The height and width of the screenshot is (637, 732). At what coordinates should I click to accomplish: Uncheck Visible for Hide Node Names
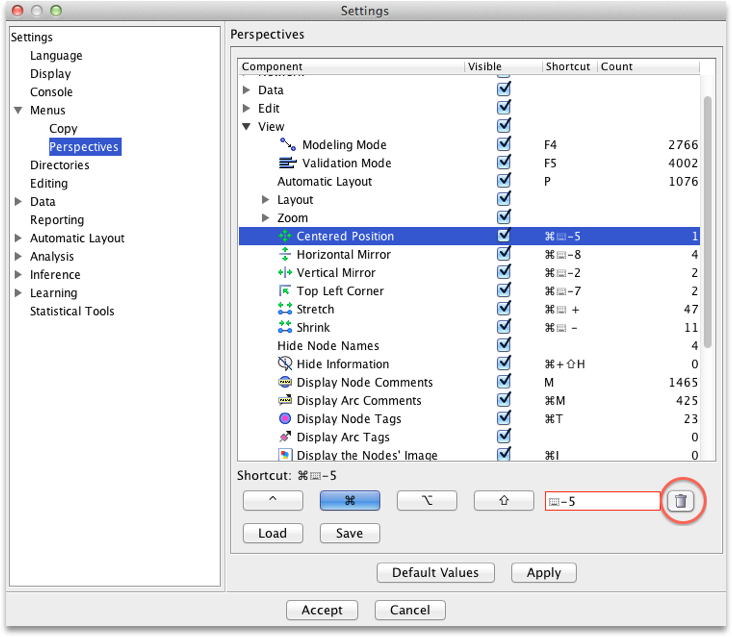pyautogui.click(x=504, y=345)
